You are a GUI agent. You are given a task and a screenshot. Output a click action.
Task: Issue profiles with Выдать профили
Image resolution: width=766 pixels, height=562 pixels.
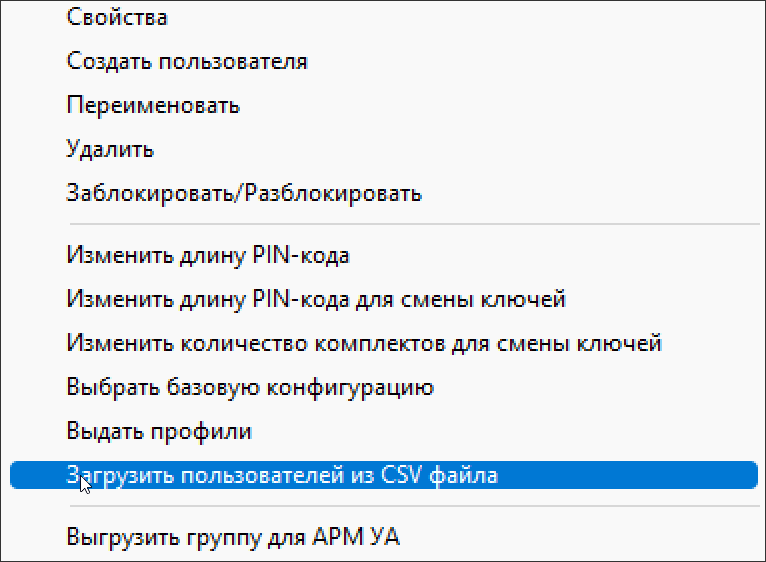click(159, 431)
